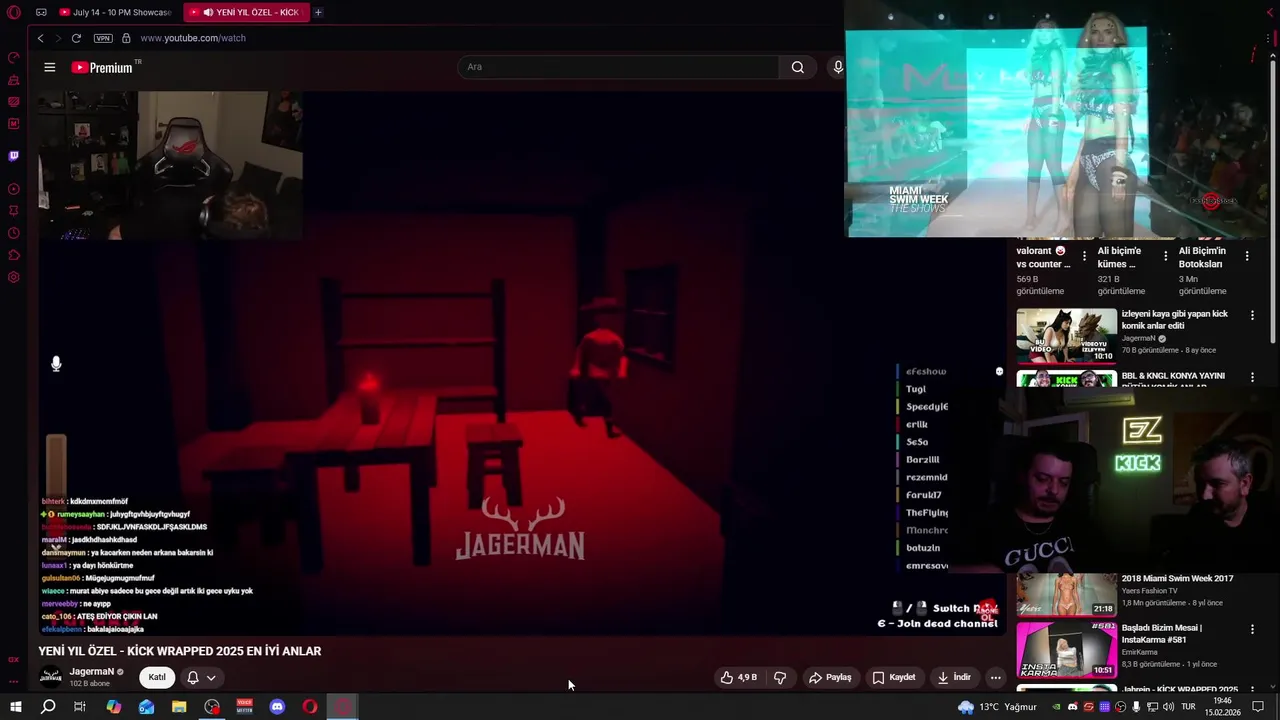Open the Opera GX menu logo
The height and width of the screenshot is (720, 1280).
click(14, 12)
